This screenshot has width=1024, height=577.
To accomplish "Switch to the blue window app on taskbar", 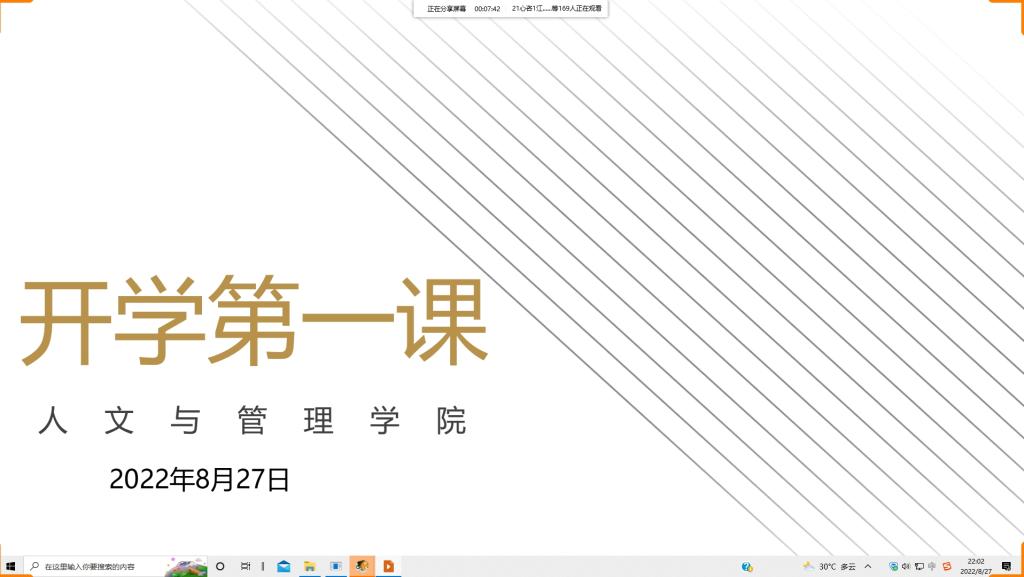I will [336, 566].
